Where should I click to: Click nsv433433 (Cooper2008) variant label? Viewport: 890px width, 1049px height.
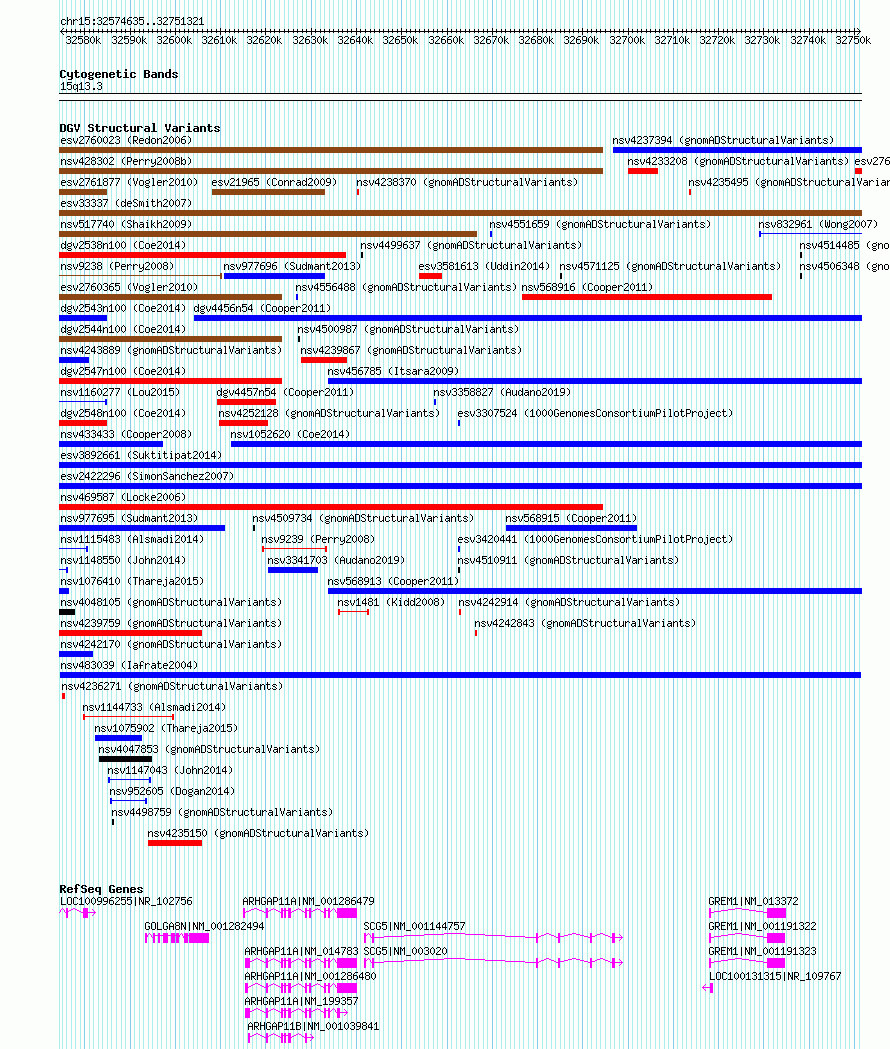click(126, 434)
